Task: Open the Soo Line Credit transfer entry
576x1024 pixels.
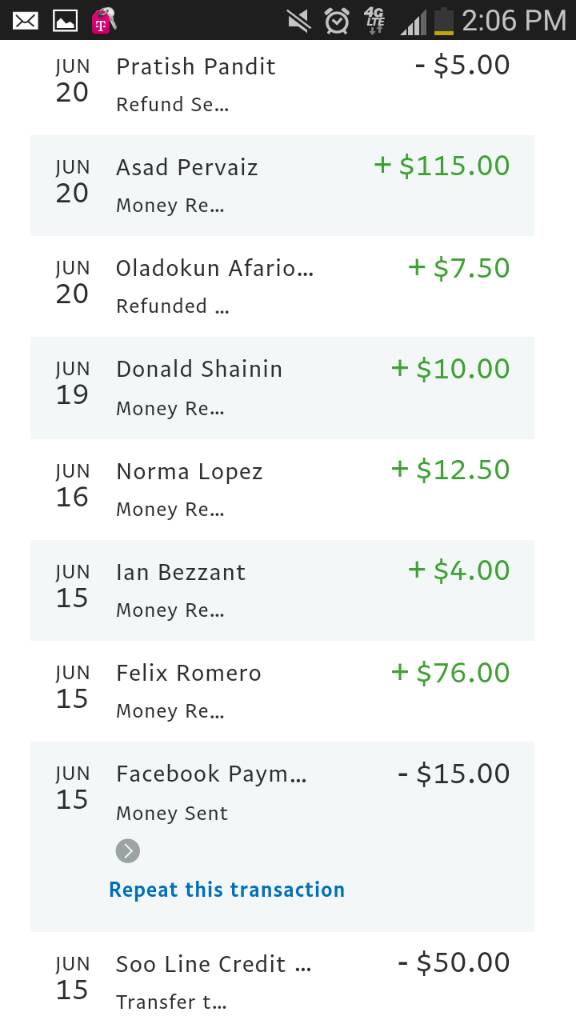Action: pyautogui.click(x=282, y=978)
